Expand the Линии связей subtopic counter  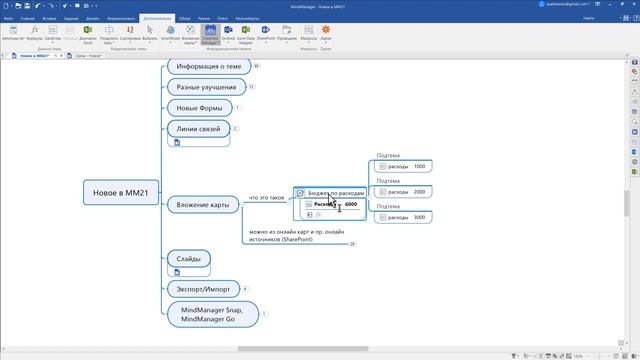(x=235, y=129)
